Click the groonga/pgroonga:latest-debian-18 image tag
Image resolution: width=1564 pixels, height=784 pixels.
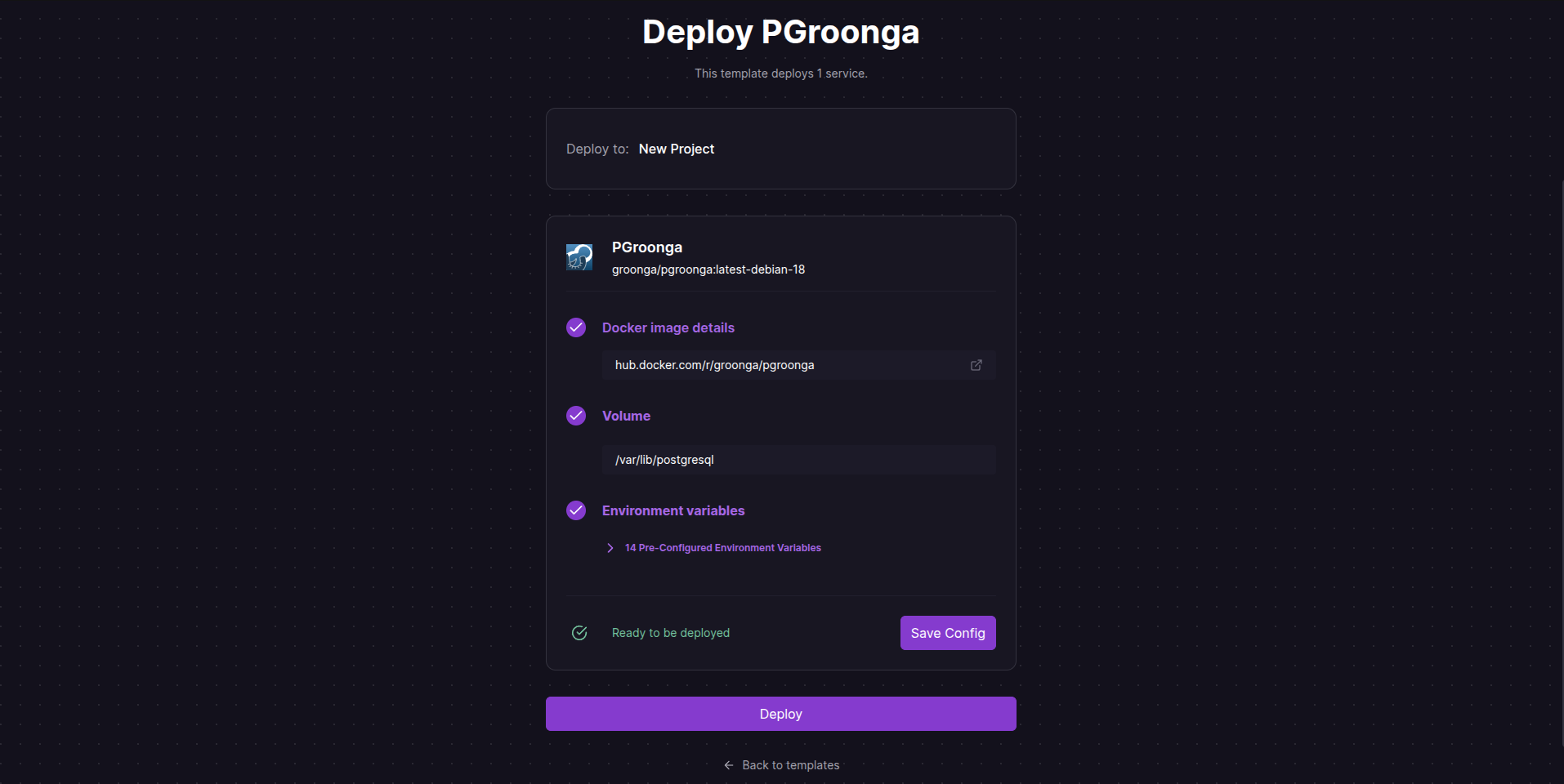tap(708, 269)
